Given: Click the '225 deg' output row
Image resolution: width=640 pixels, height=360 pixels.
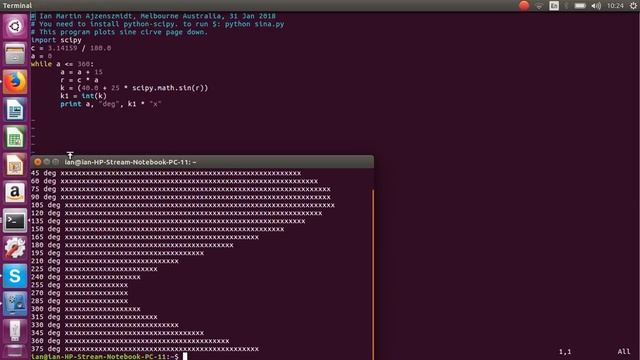Looking at the screenshot, I should pos(94,269).
